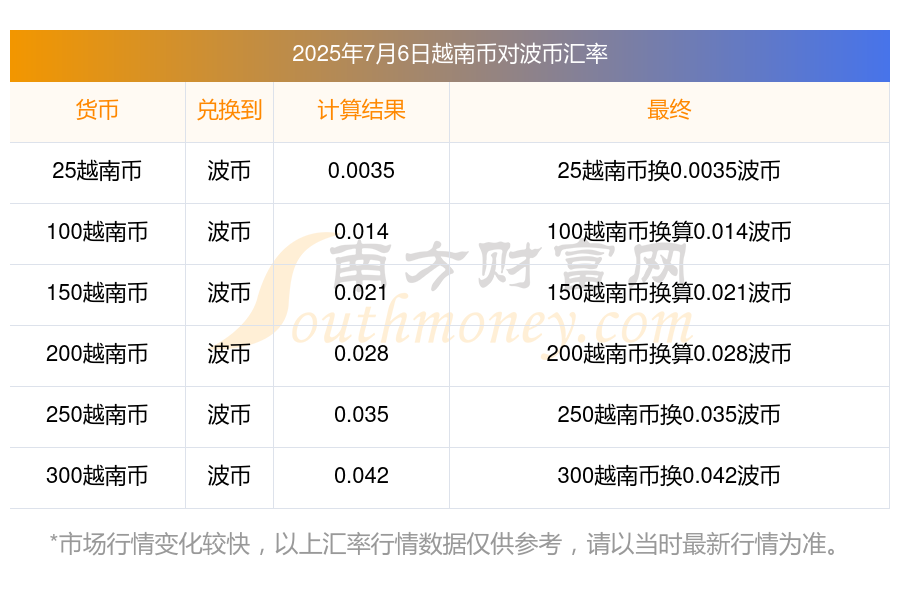Select the 计算结果 column header
The image size is (900, 600).
click(x=361, y=110)
